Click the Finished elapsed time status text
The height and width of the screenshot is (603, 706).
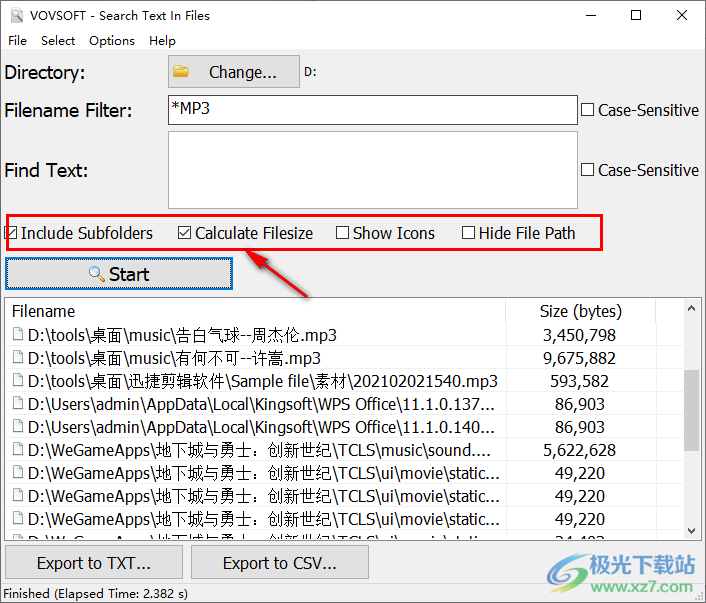tap(95, 594)
